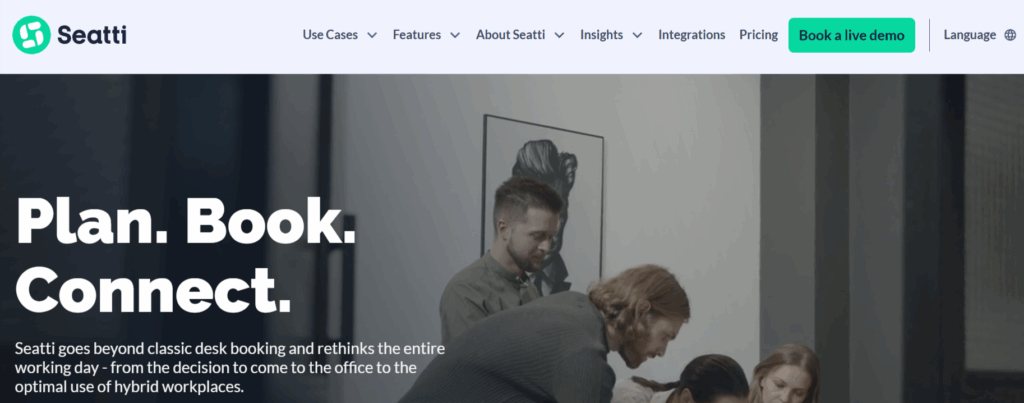The width and height of the screenshot is (1024, 403).
Task: Click the framed portrait in the hero video
Action: coord(542,202)
